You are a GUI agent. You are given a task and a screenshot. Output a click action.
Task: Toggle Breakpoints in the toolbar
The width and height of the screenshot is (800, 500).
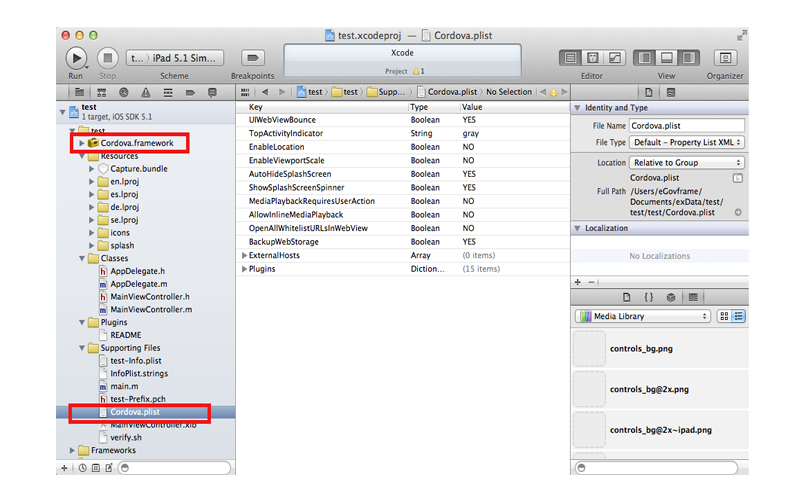click(x=252, y=58)
